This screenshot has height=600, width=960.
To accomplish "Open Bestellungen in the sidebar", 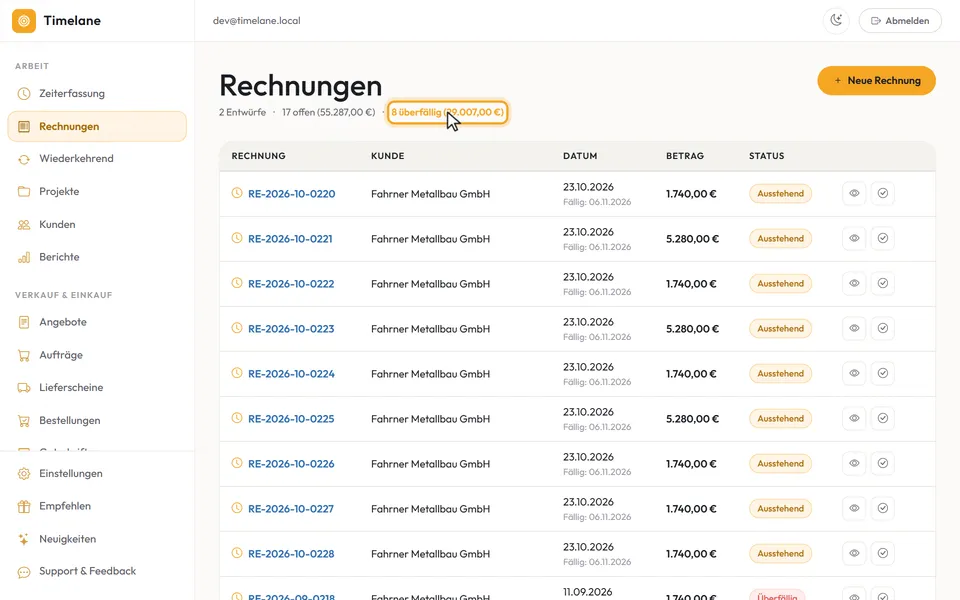I will click(x=97, y=421).
